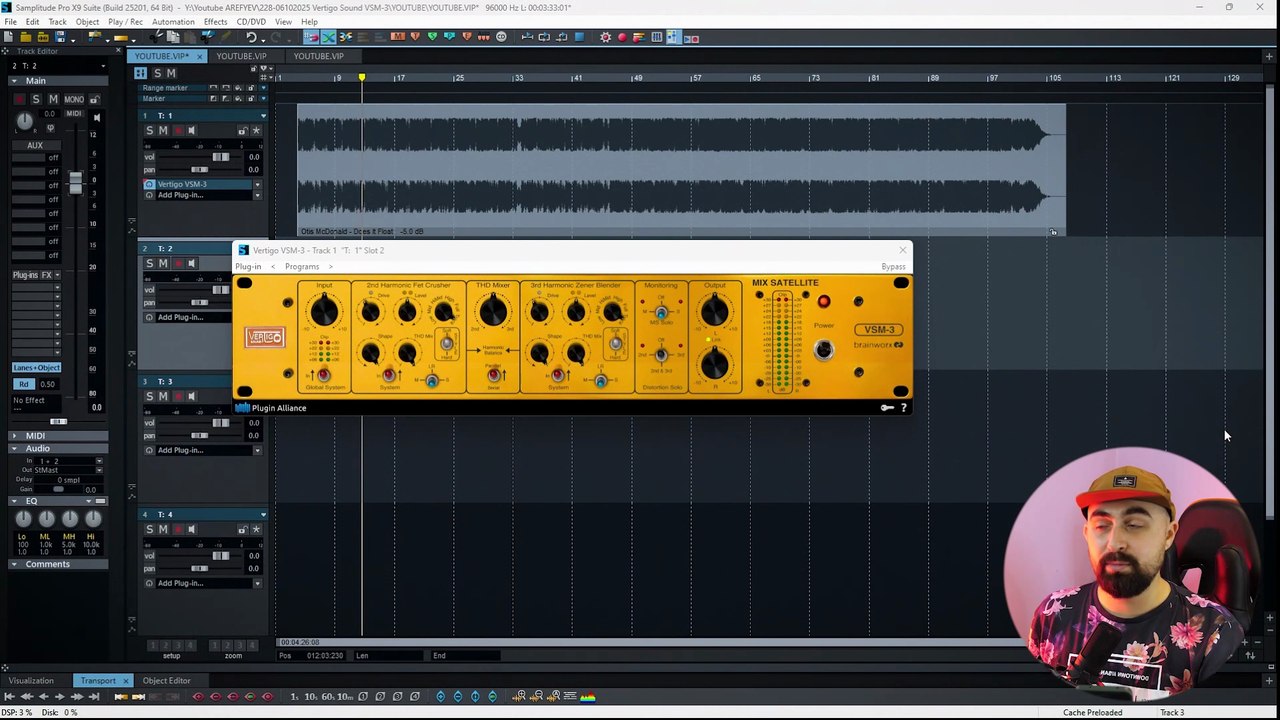This screenshot has height=720, width=1280.
Task: Open Add Plug-in dropdown on track 1
Action: (257, 195)
